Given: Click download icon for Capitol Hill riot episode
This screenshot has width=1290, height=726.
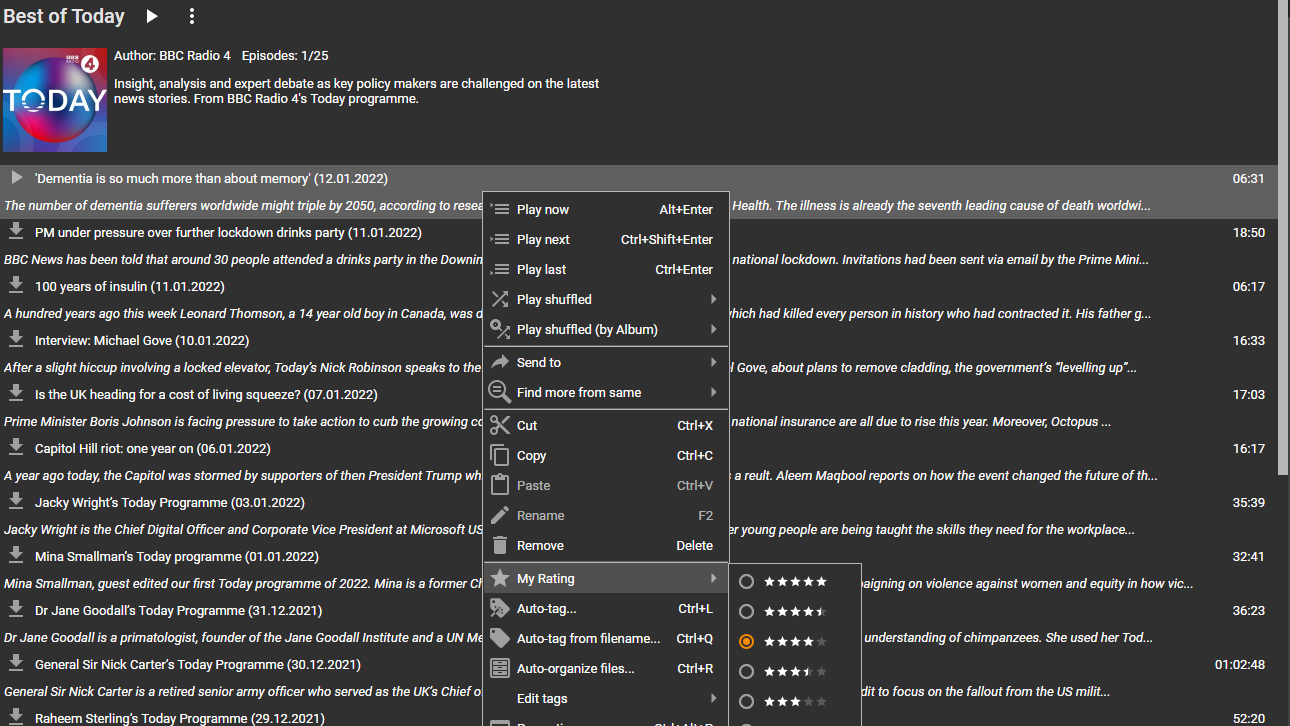Looking at the screenshot, I should [16, 447].
